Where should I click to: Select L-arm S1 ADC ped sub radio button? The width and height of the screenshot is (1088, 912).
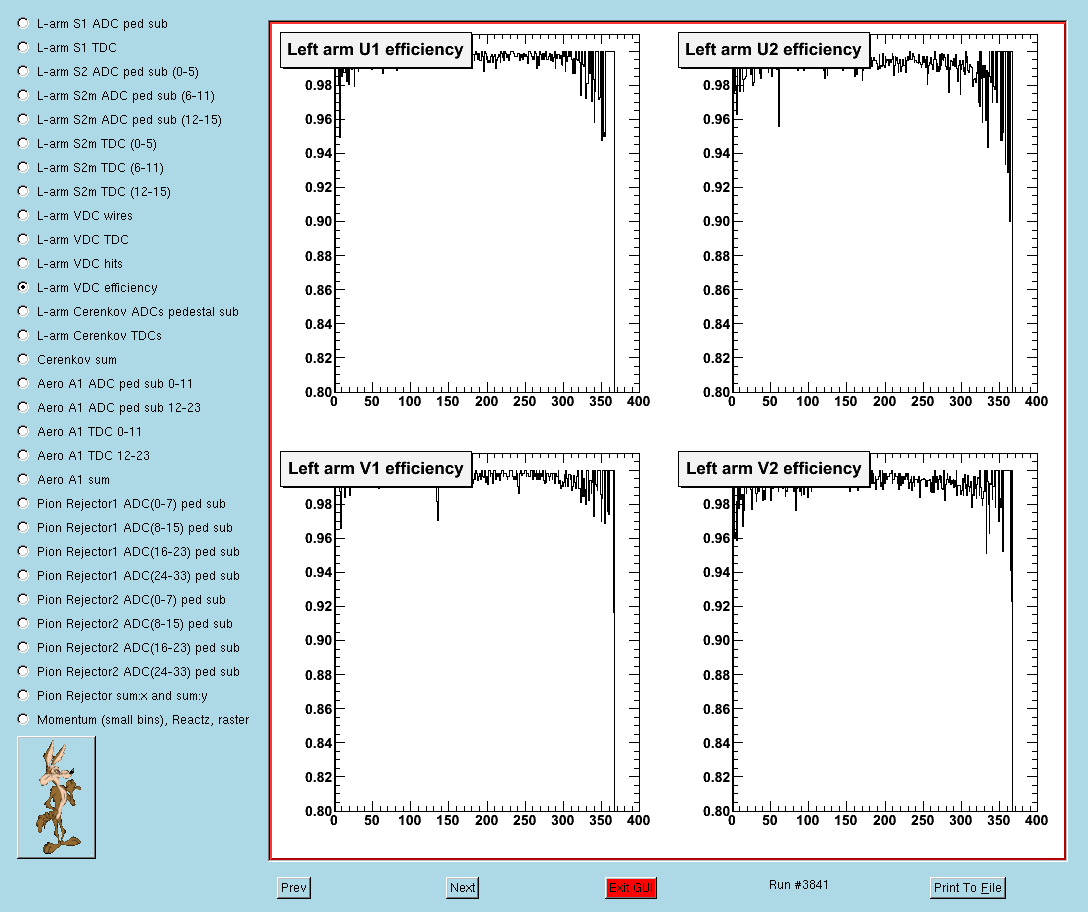click(23, 24)
